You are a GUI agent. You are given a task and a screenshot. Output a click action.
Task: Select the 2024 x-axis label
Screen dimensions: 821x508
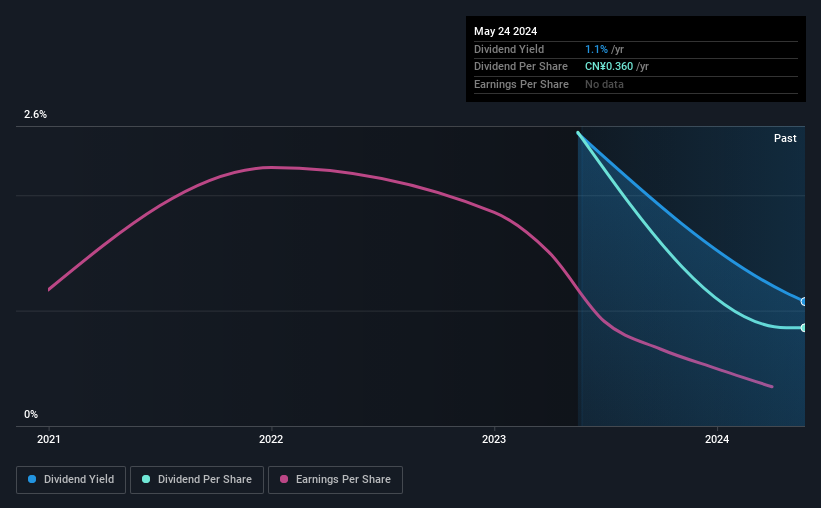(x=717, y=439)
